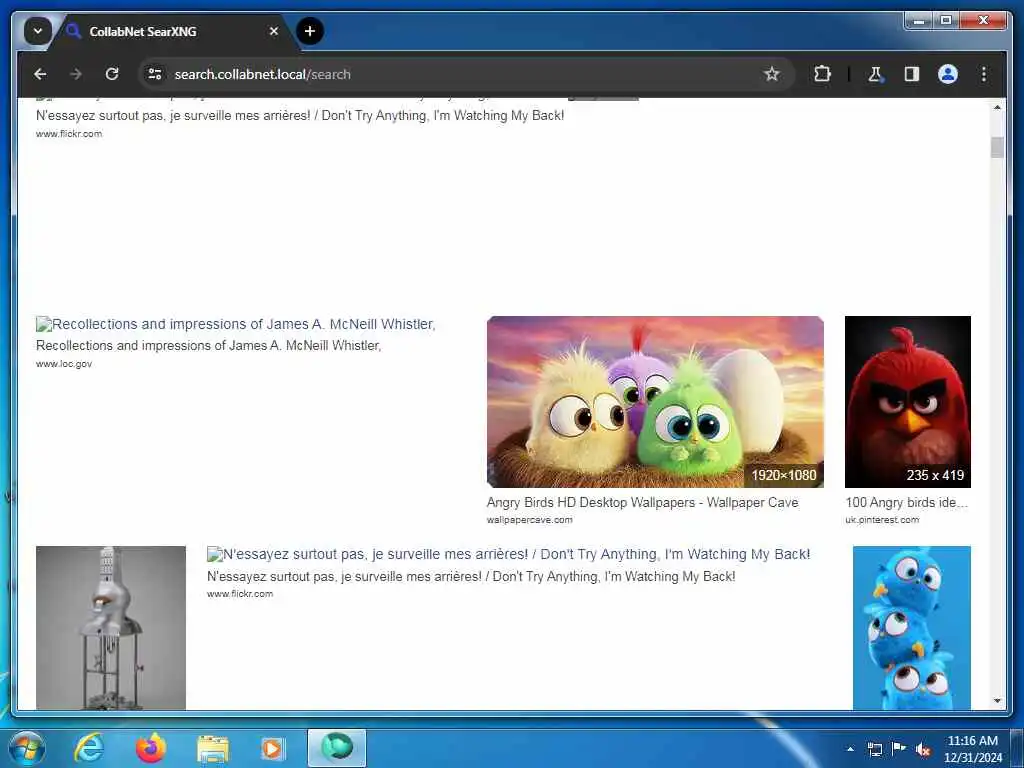Click the wallpapercave.com source text
This screenshot has width=1024, height=768.
pos(529,520)
